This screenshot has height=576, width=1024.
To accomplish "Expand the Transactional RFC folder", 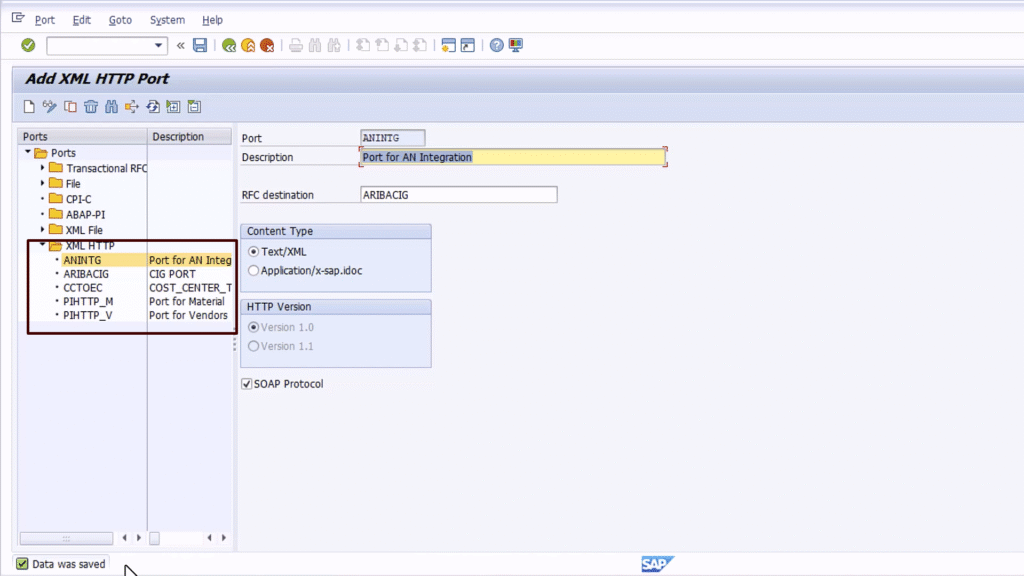I will [41, 168].
